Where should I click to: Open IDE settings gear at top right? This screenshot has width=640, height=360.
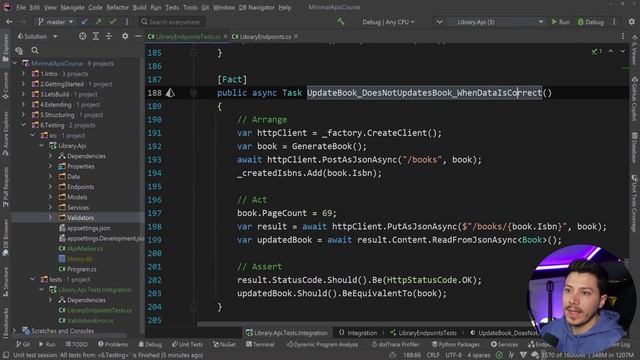coord(631,22)
